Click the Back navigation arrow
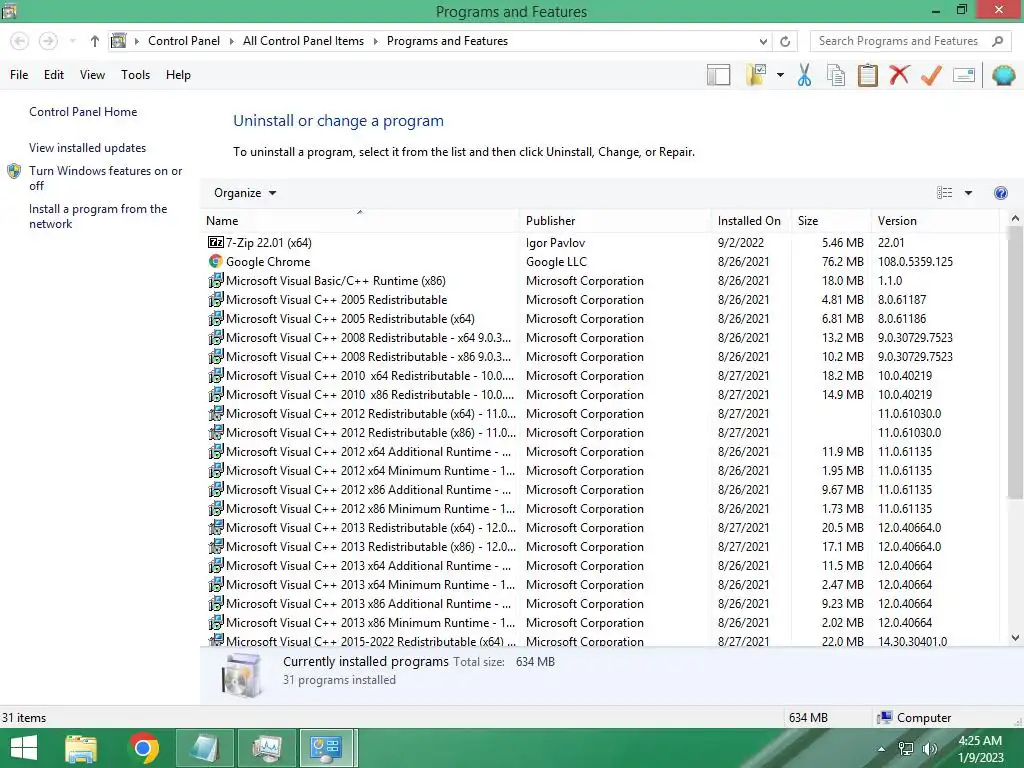Screen dimensions: 1024x768 [20, 41]
